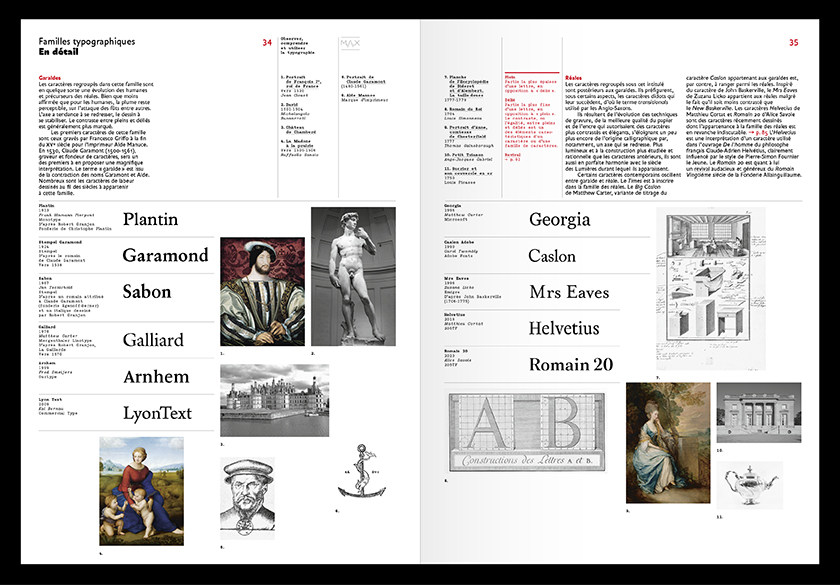Click the 'Constructions des Lettres A et B' engraving
Screen dimensions: 840x585
pyautogui.click(x=527, y=432)
